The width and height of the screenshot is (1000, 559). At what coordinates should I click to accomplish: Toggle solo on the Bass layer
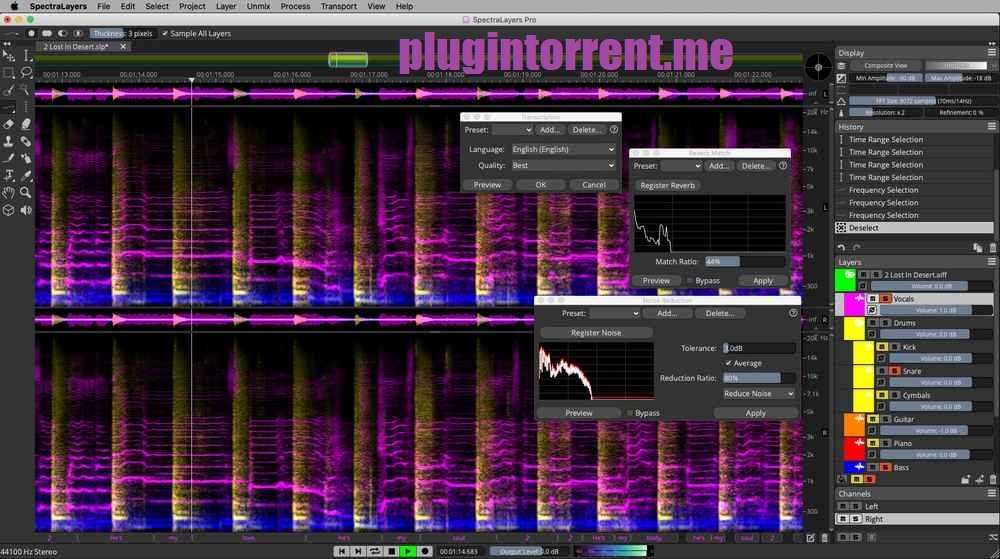(885, 467)
